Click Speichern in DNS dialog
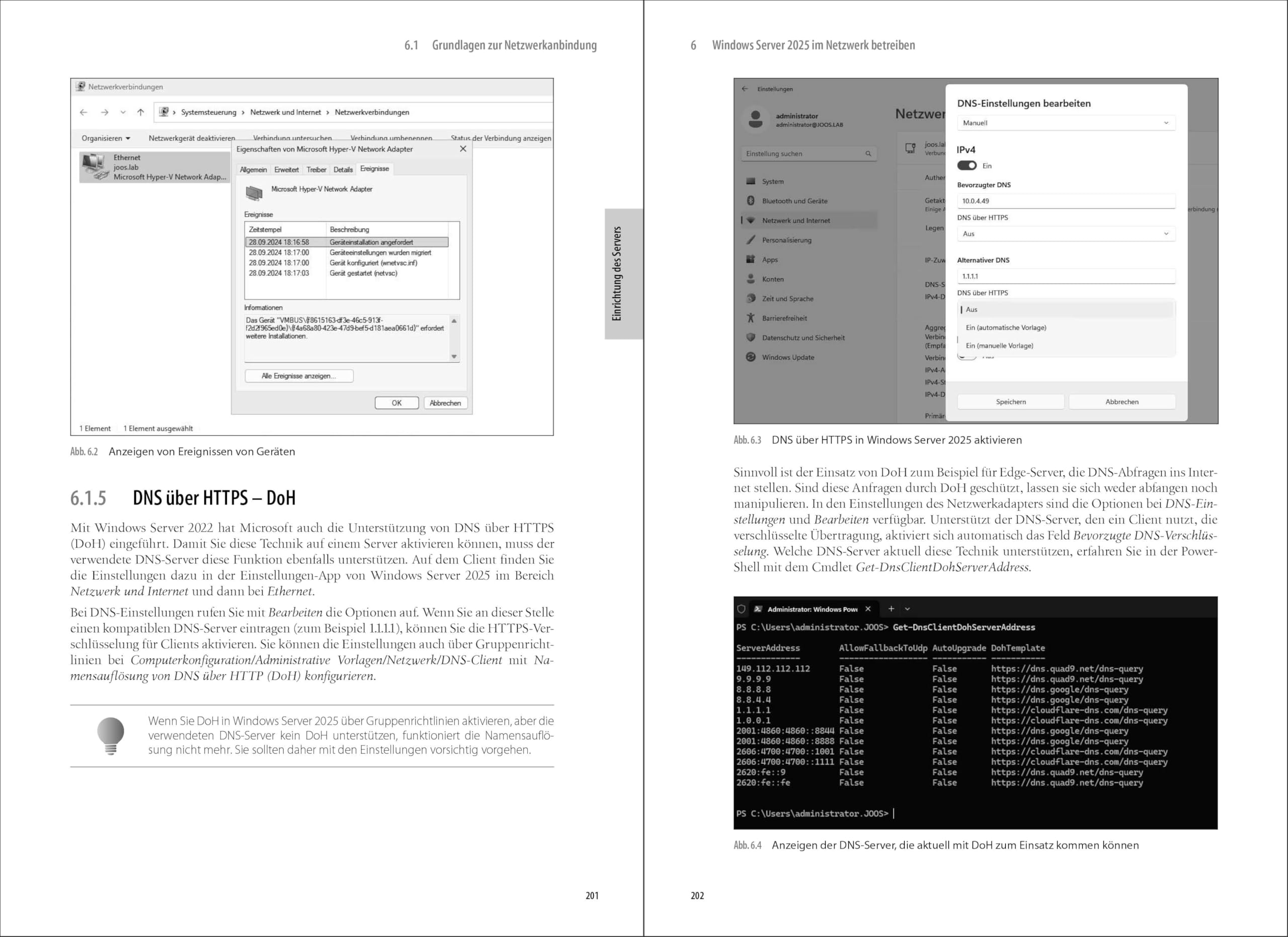 (x=1011, y=402)
